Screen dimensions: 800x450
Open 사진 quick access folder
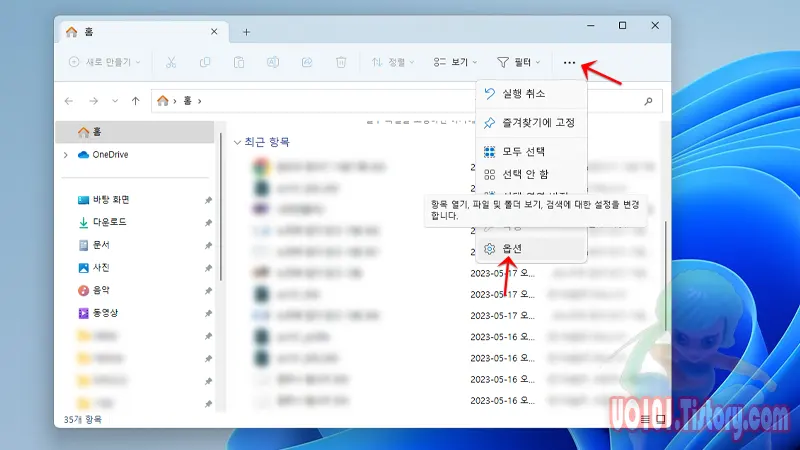tap(94, 267)
